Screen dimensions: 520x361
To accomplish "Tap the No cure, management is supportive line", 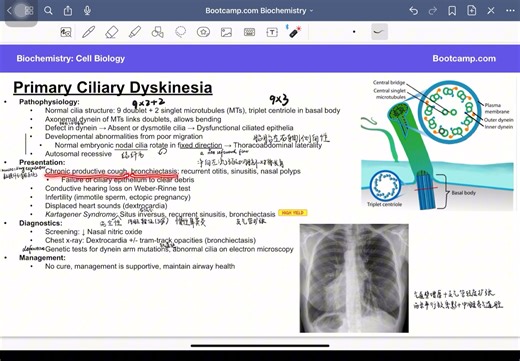I will tap(140, 266).
